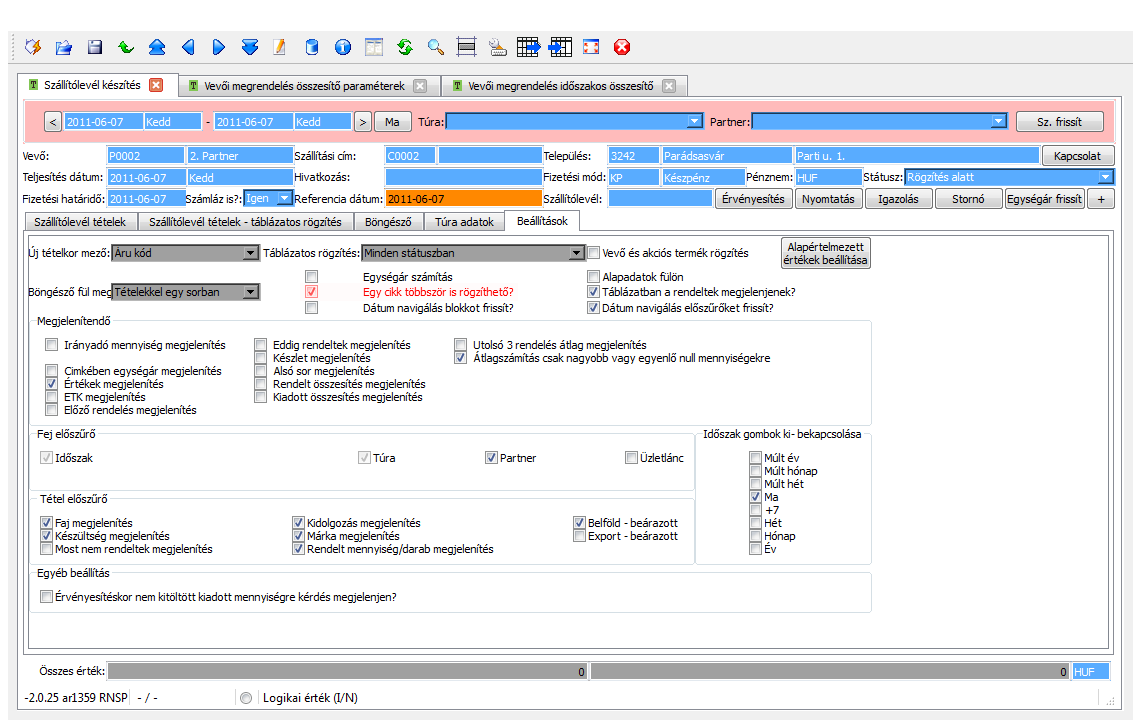Go to previous record with blue left arrow
This screenshot has width=1141, height=728.
(188, 47)
